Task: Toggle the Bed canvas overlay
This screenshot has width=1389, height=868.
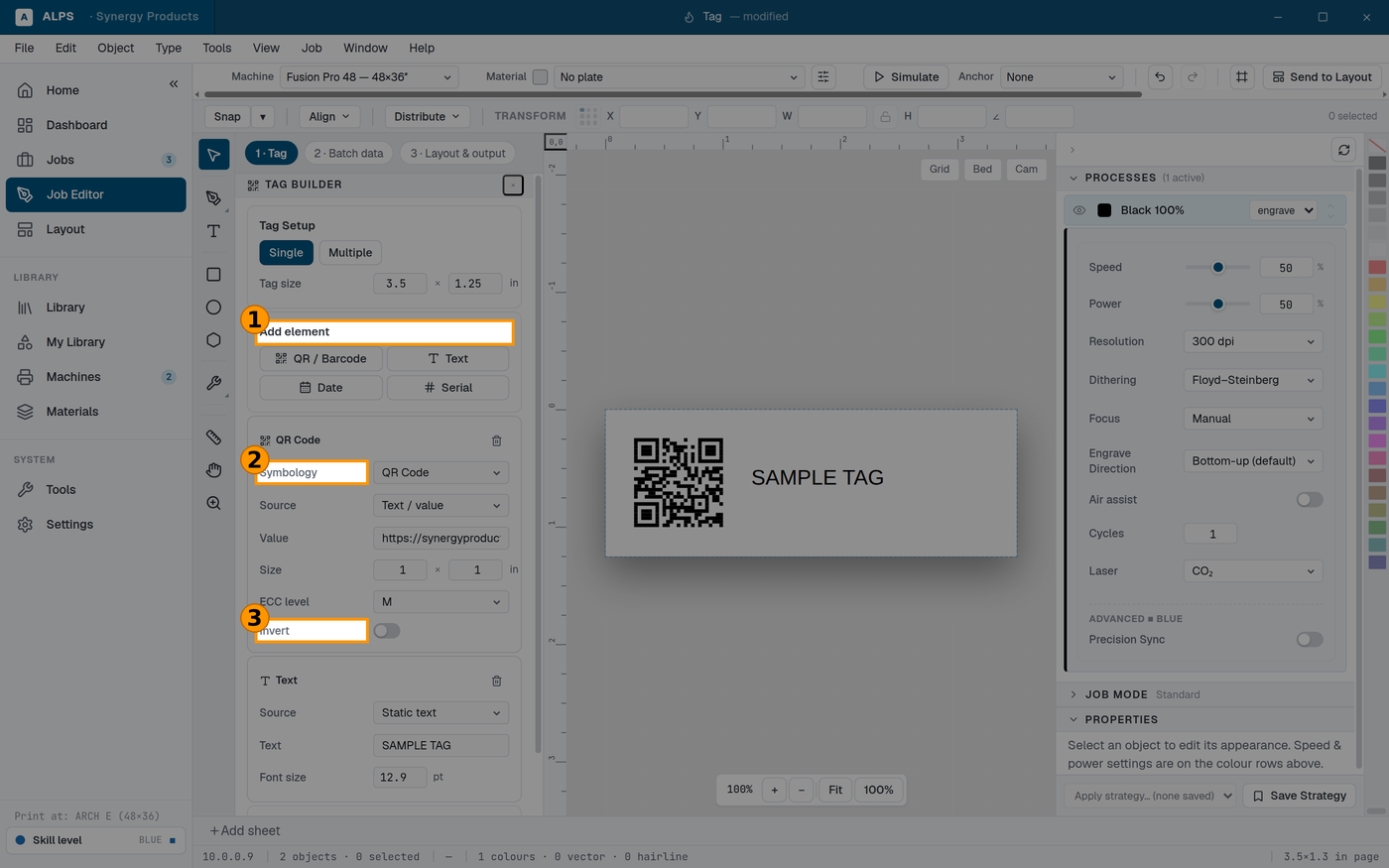Action: tap(982, 169)
